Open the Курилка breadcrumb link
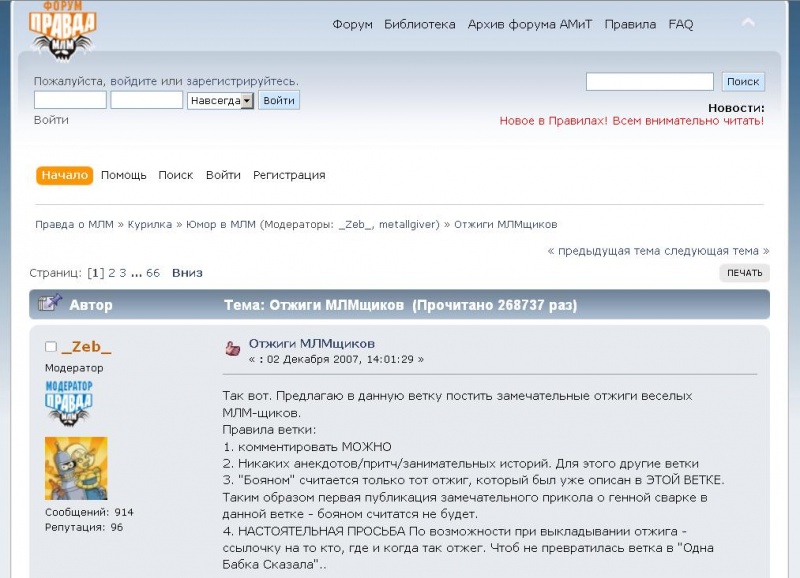Image resolution: width=800 pixels, height=578 pixels. (x=150, y=224)
